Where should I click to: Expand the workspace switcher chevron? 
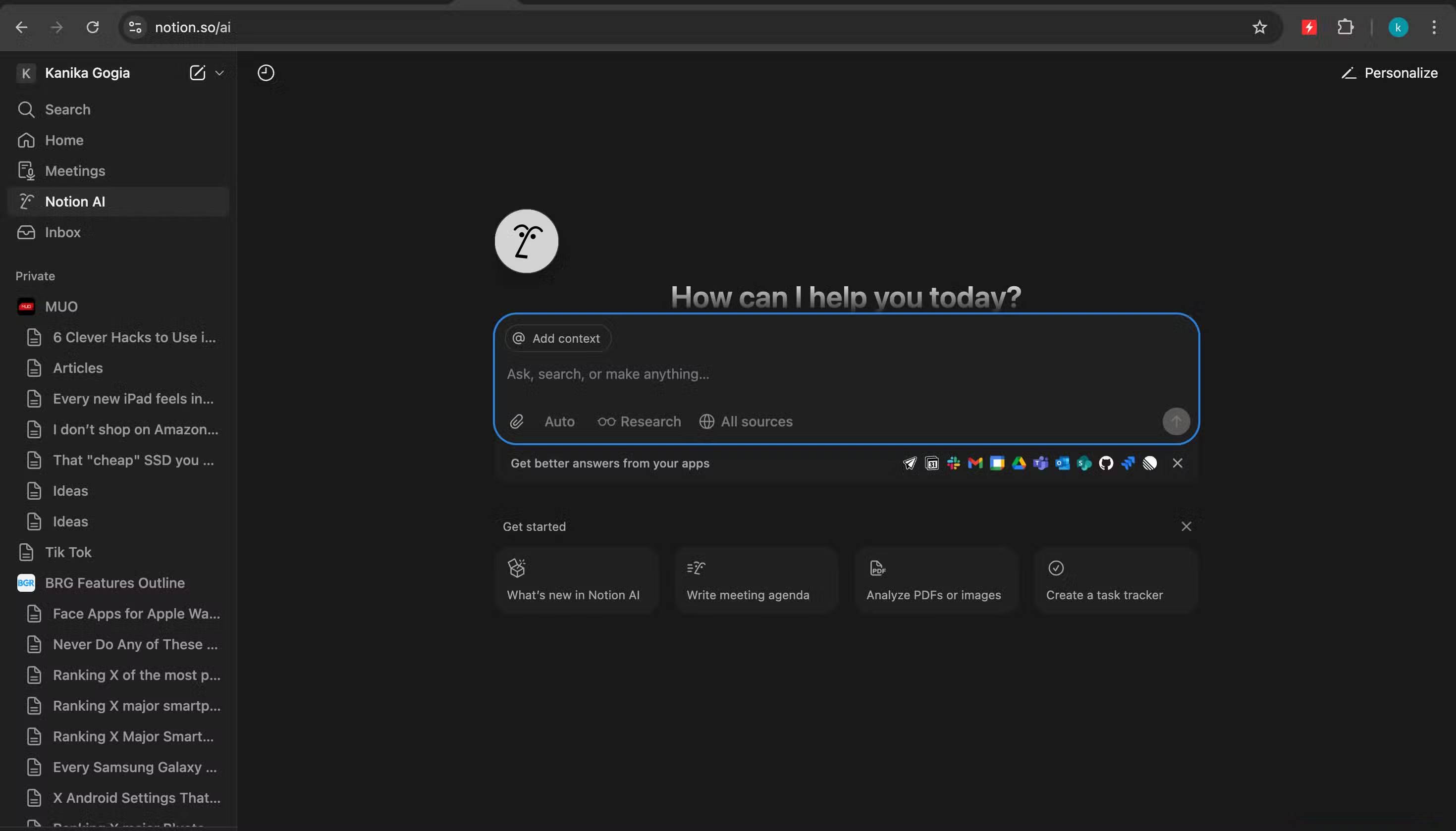click(219, 73)
